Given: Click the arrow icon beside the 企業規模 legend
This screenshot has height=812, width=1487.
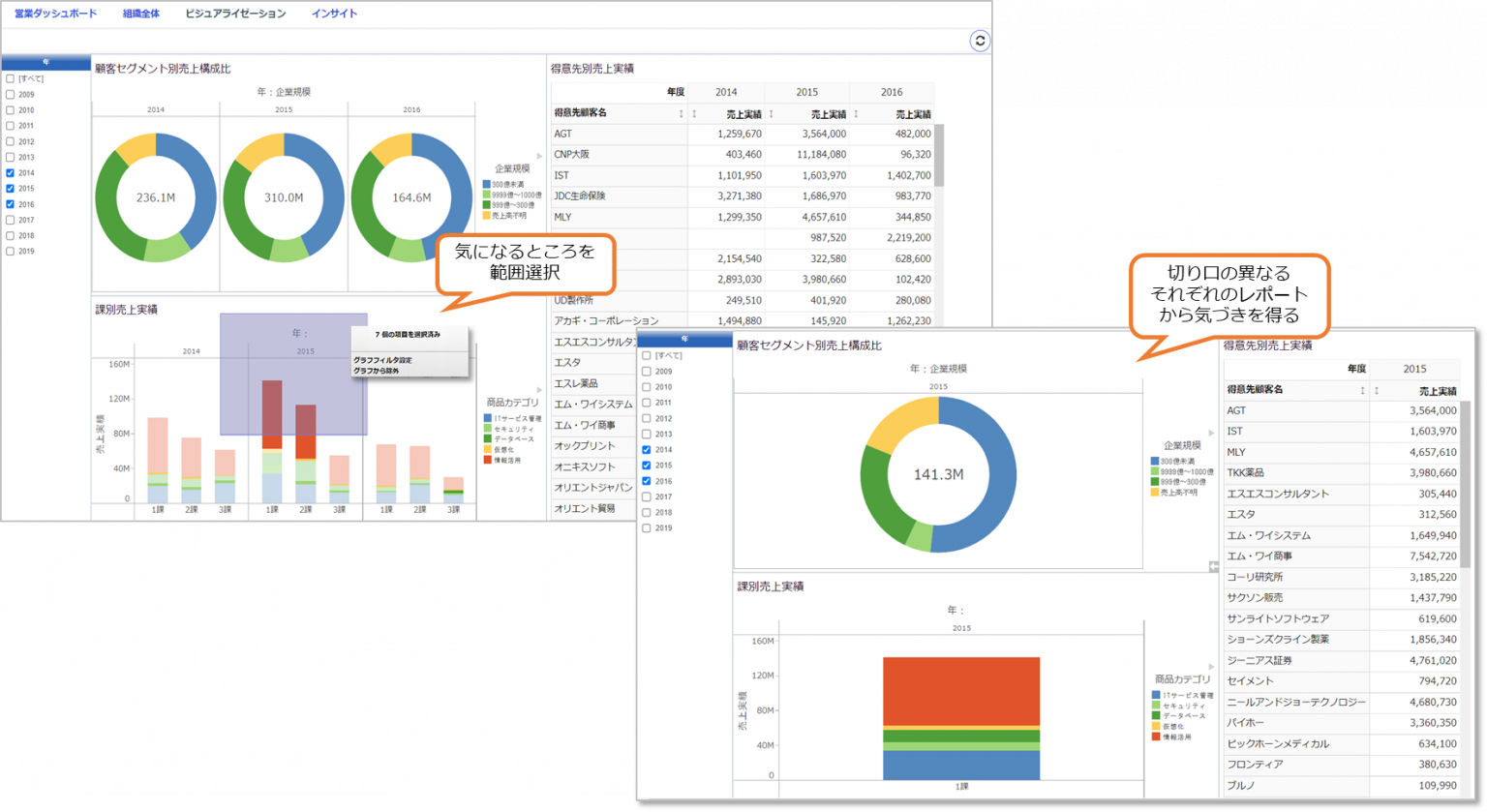Looking at the screenshot, I should click(538, 156).
